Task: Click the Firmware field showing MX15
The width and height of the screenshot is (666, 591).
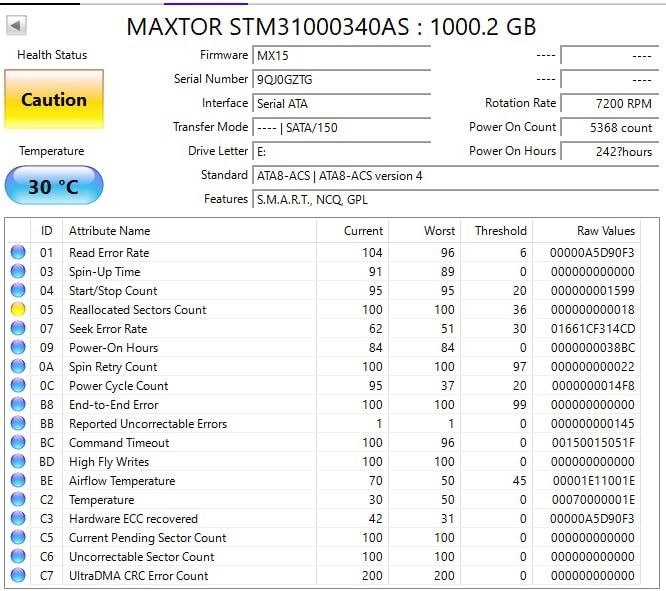Action: [341, 56]
